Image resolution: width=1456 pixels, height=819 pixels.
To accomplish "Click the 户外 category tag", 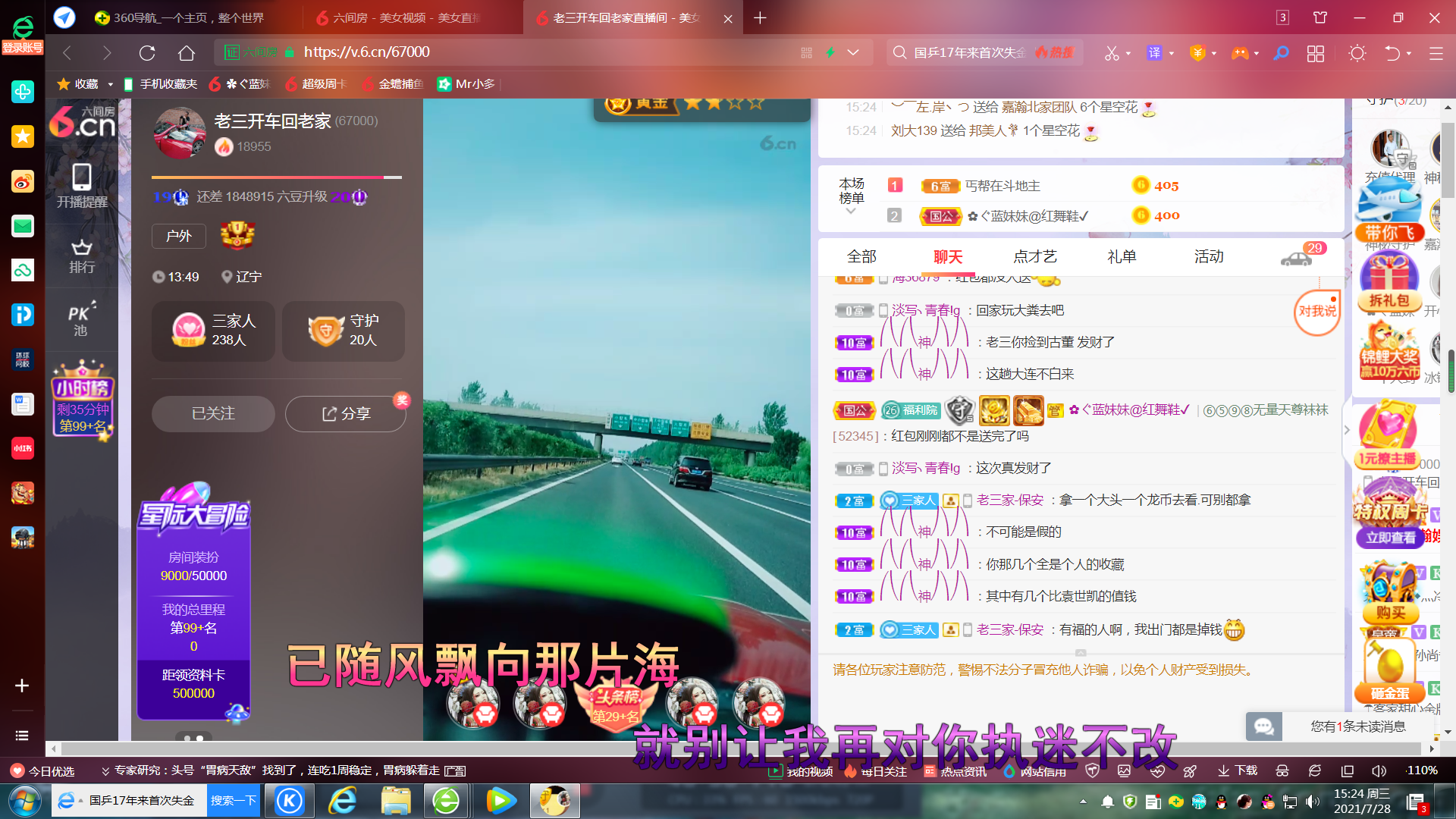I will [178, 236].
